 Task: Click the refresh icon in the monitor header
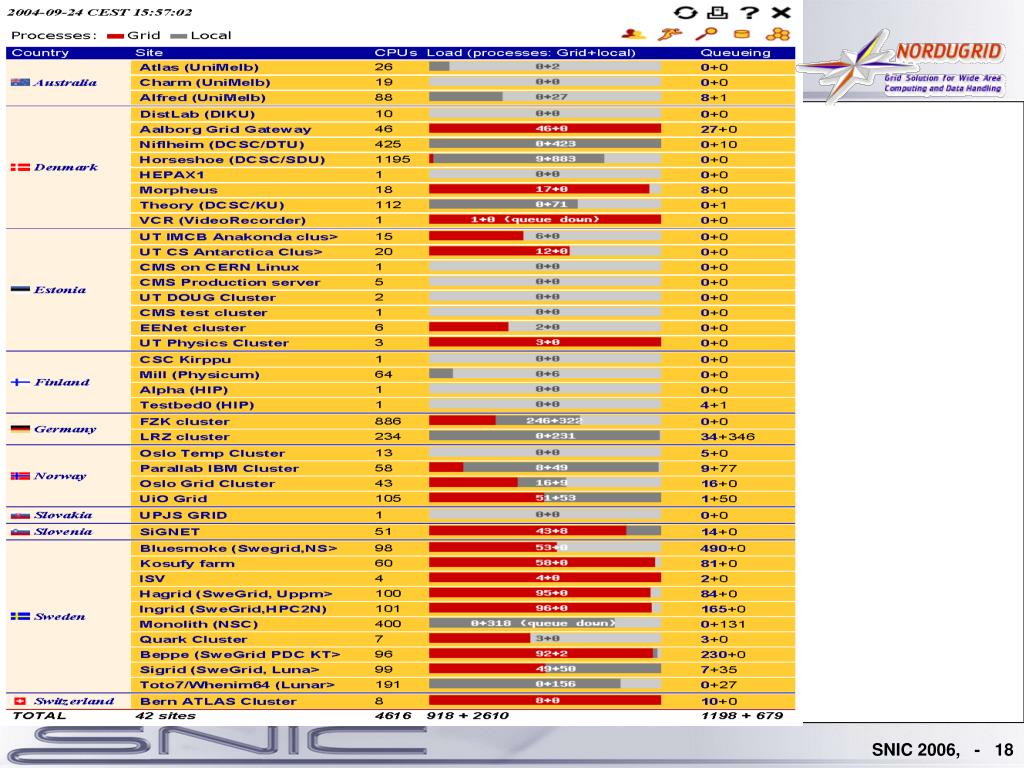point(685,12)
